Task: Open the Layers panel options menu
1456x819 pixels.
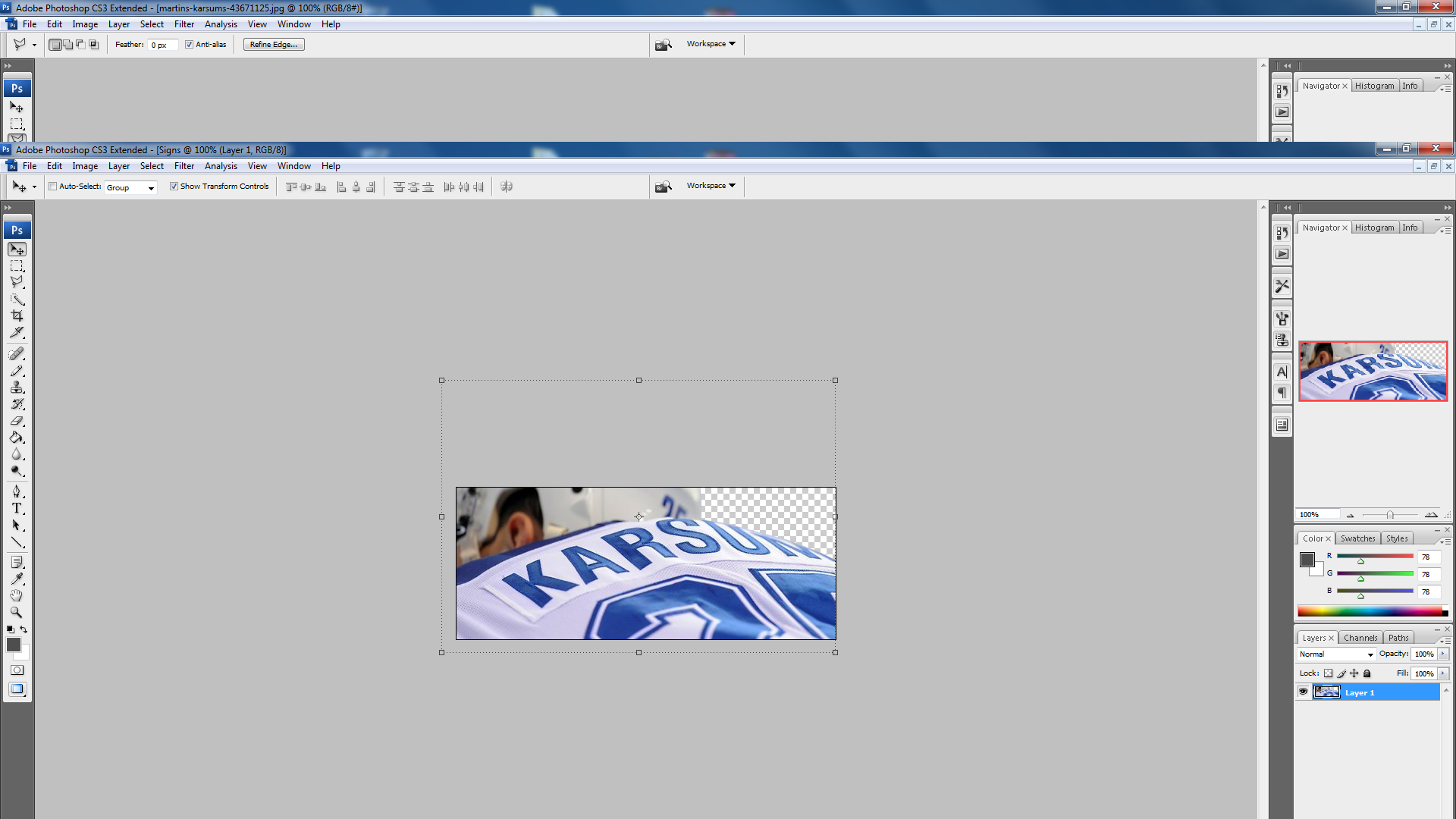Action: (1445, 641)
